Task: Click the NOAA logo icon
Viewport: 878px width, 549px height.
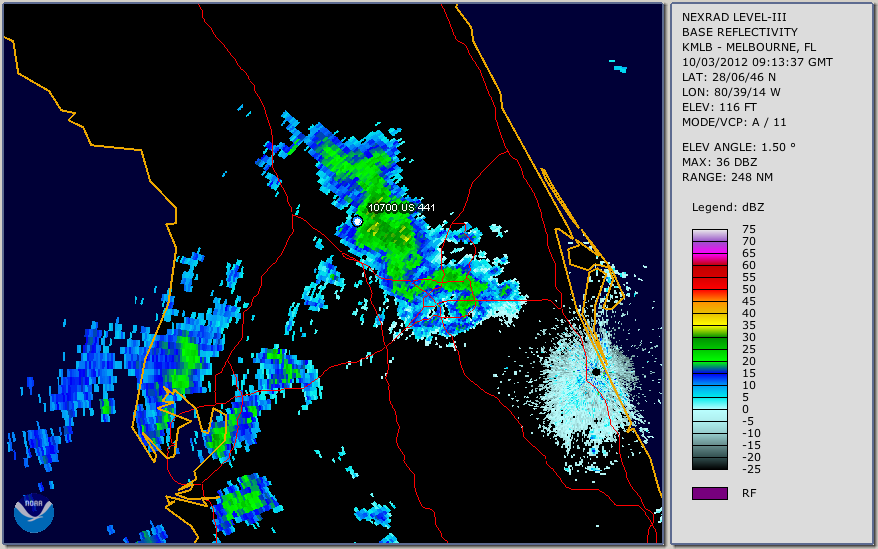Action: pyautogui.click(x=34, y=513)
